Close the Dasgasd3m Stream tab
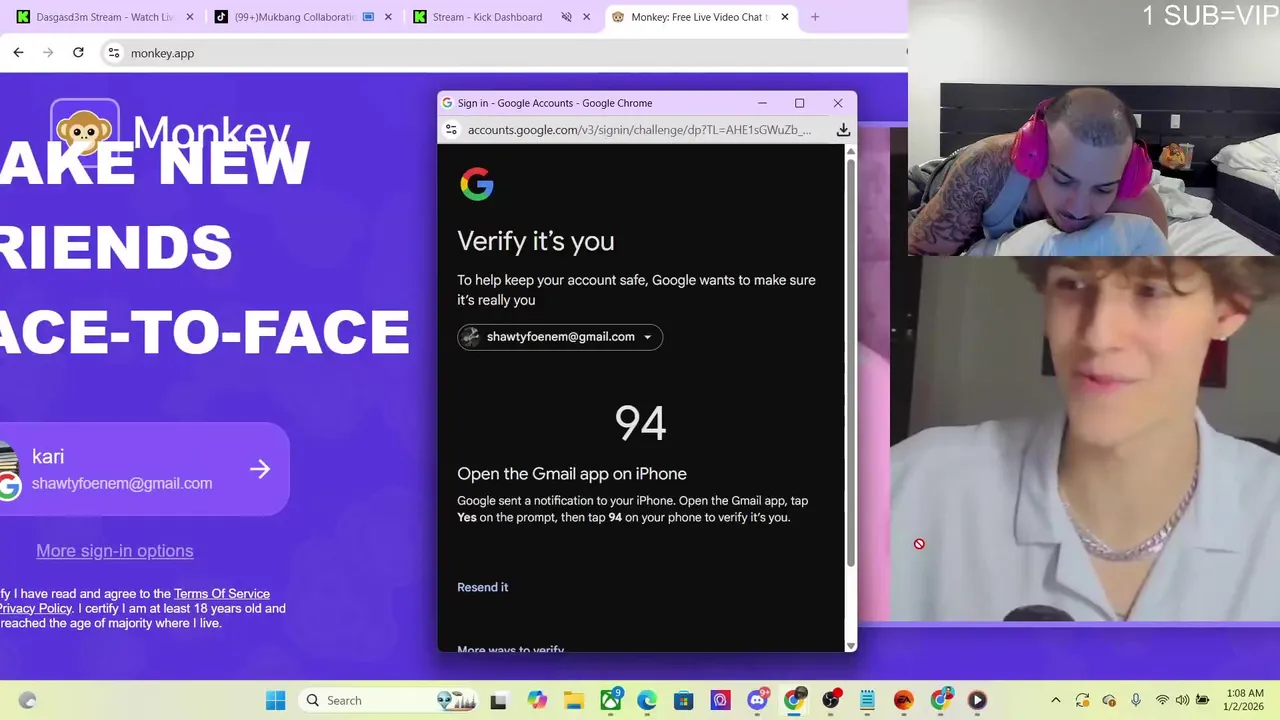This screenshot has height=720, width=1280. 190,17
